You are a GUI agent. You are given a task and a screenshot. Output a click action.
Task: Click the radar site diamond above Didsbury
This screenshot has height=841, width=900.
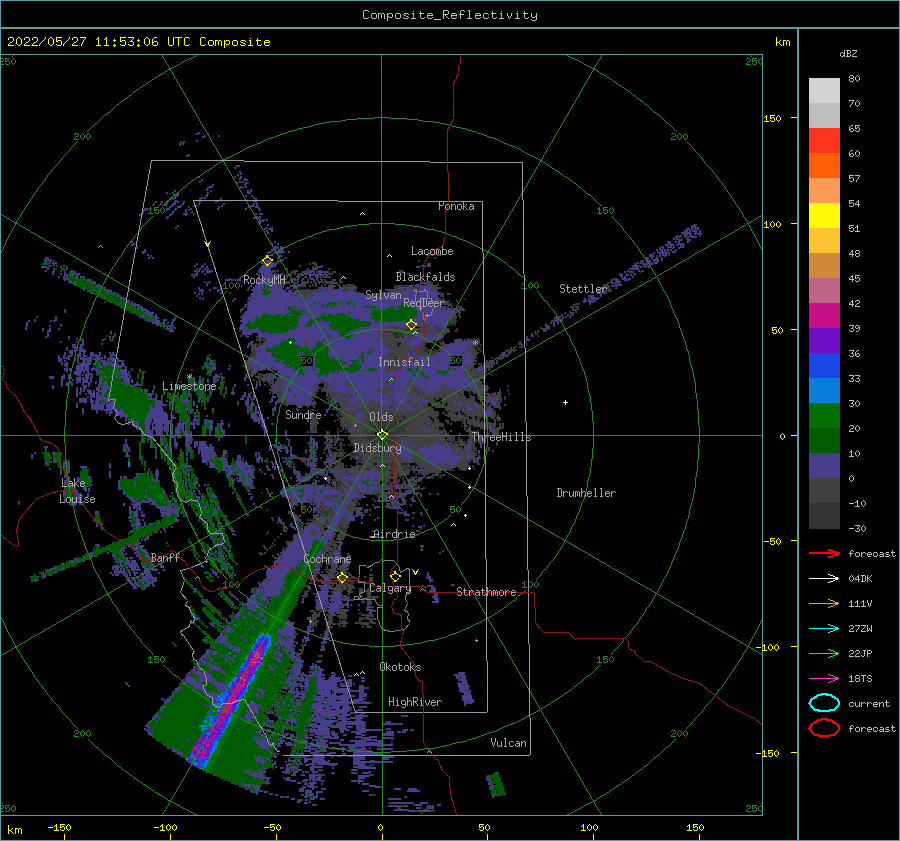(x=382, y=435)
